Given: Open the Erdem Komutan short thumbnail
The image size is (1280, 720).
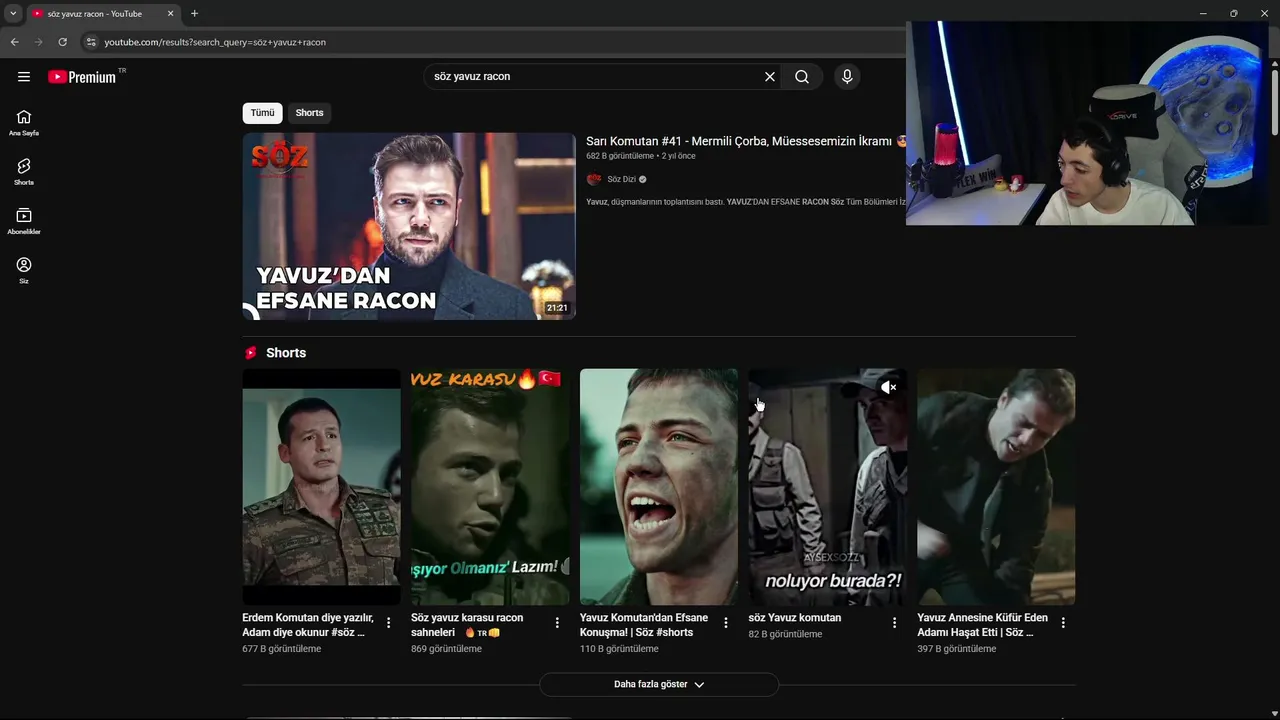Looking at the screenshot, I should point(321,487).
